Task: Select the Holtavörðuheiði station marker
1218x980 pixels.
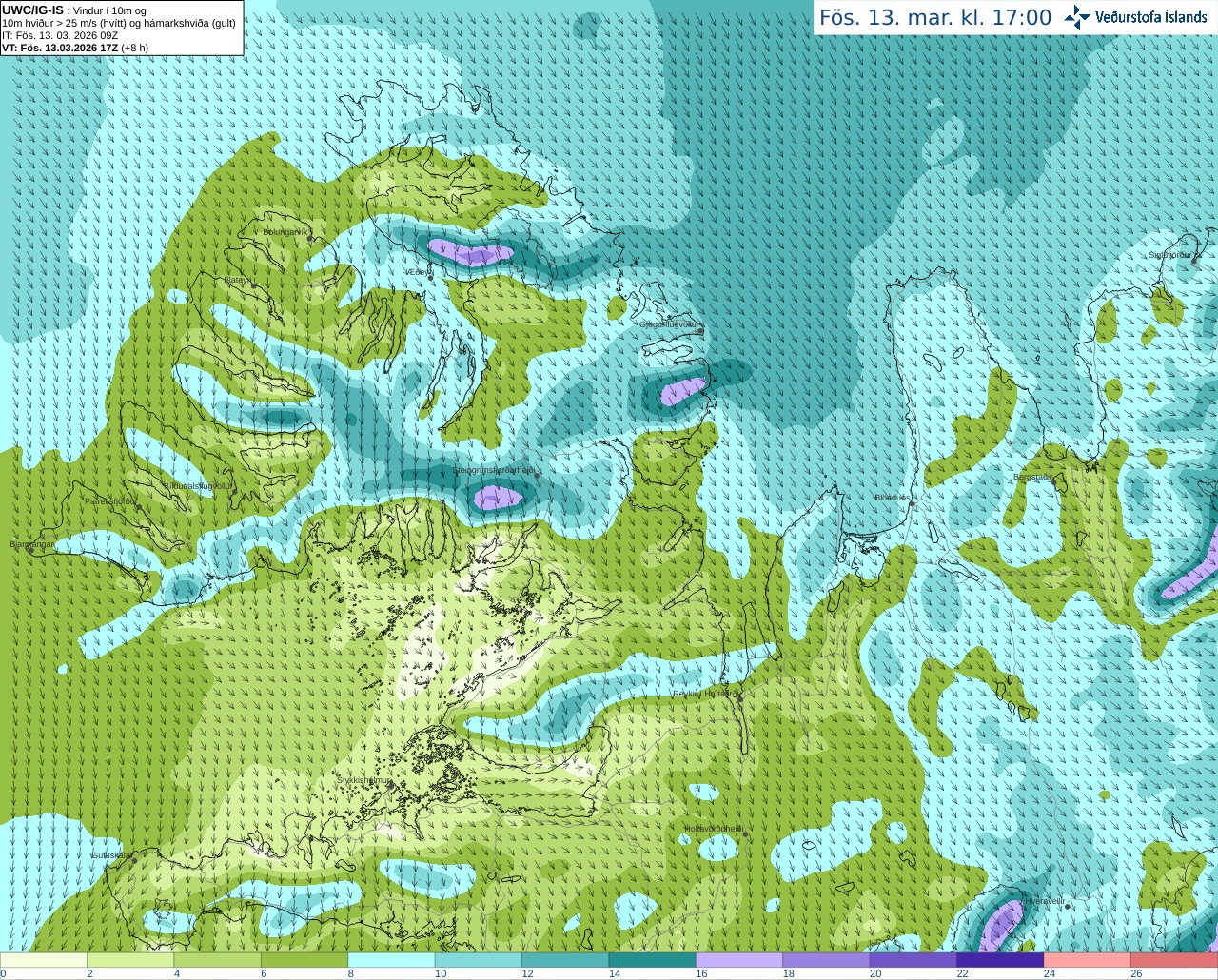Action: tap(745, 834)
